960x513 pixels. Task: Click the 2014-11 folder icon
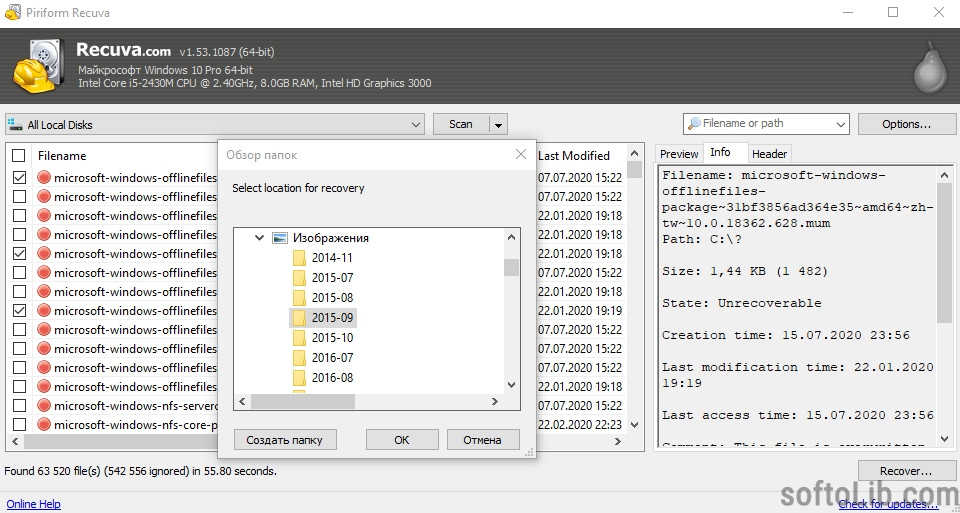tap(299, 258)
